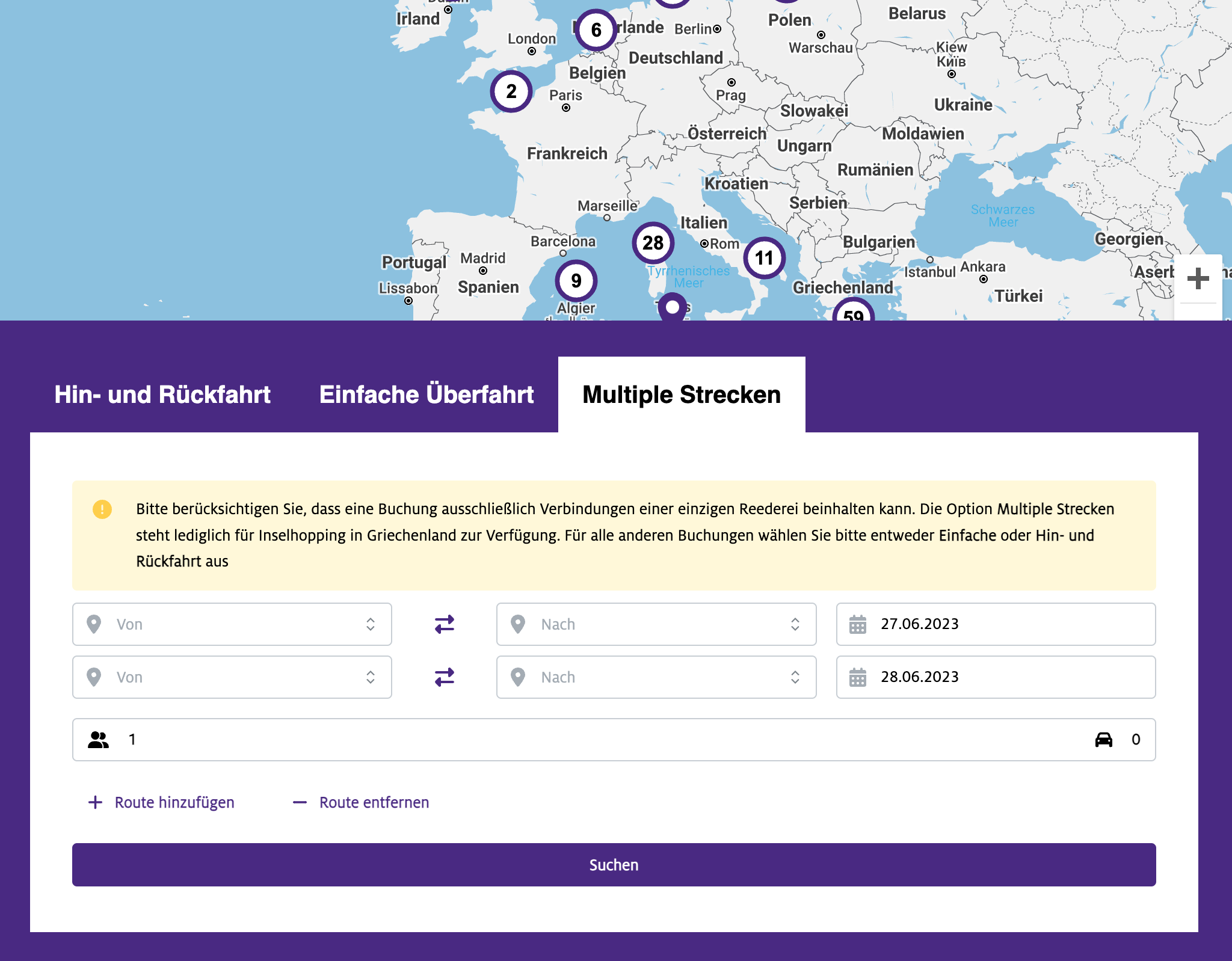Image resolution: width=1232 pixels, height=961 pixels.
Task: Click the map zoom-in plus button
Action: [1198, 278]
